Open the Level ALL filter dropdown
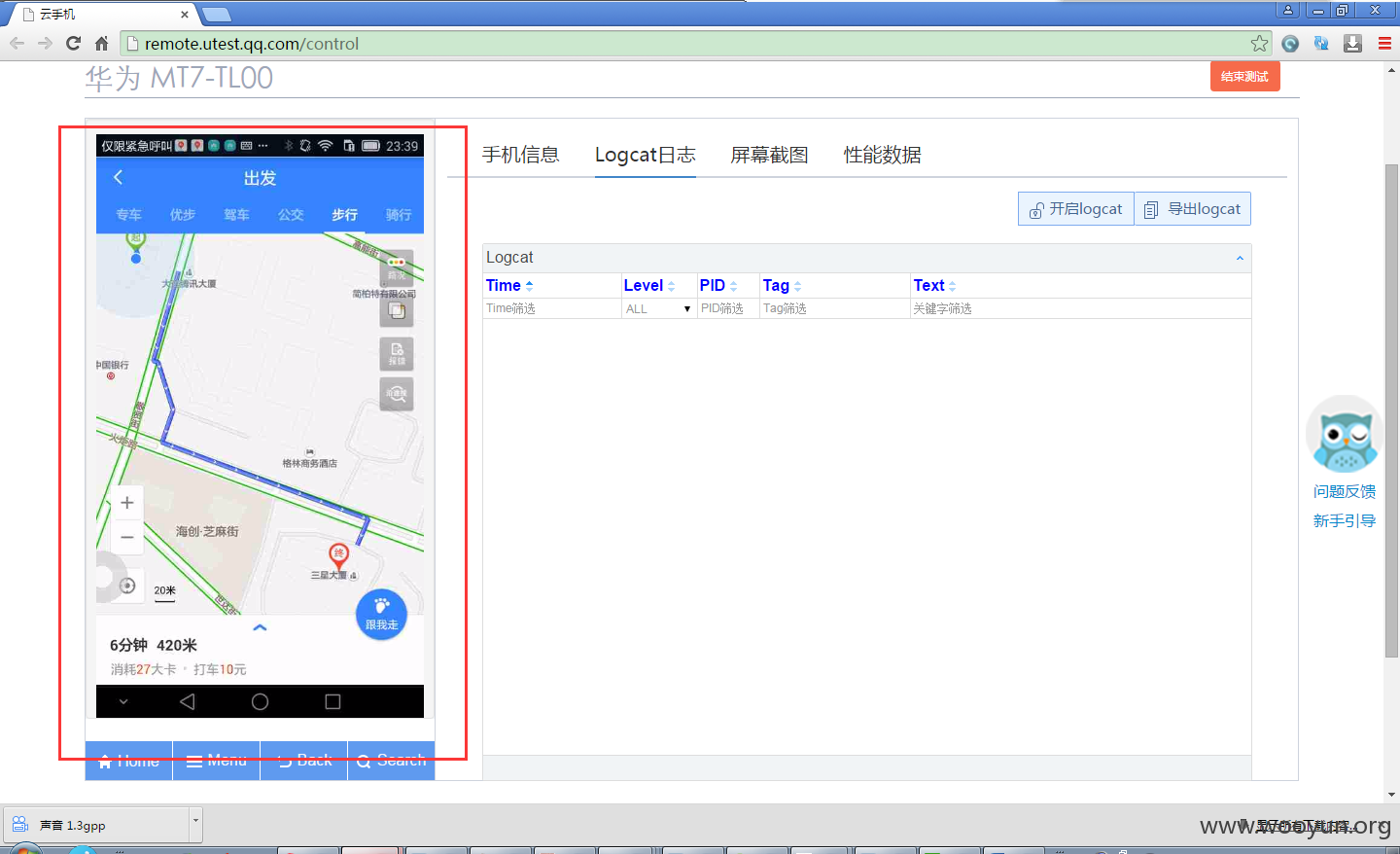 coord(658,308)
